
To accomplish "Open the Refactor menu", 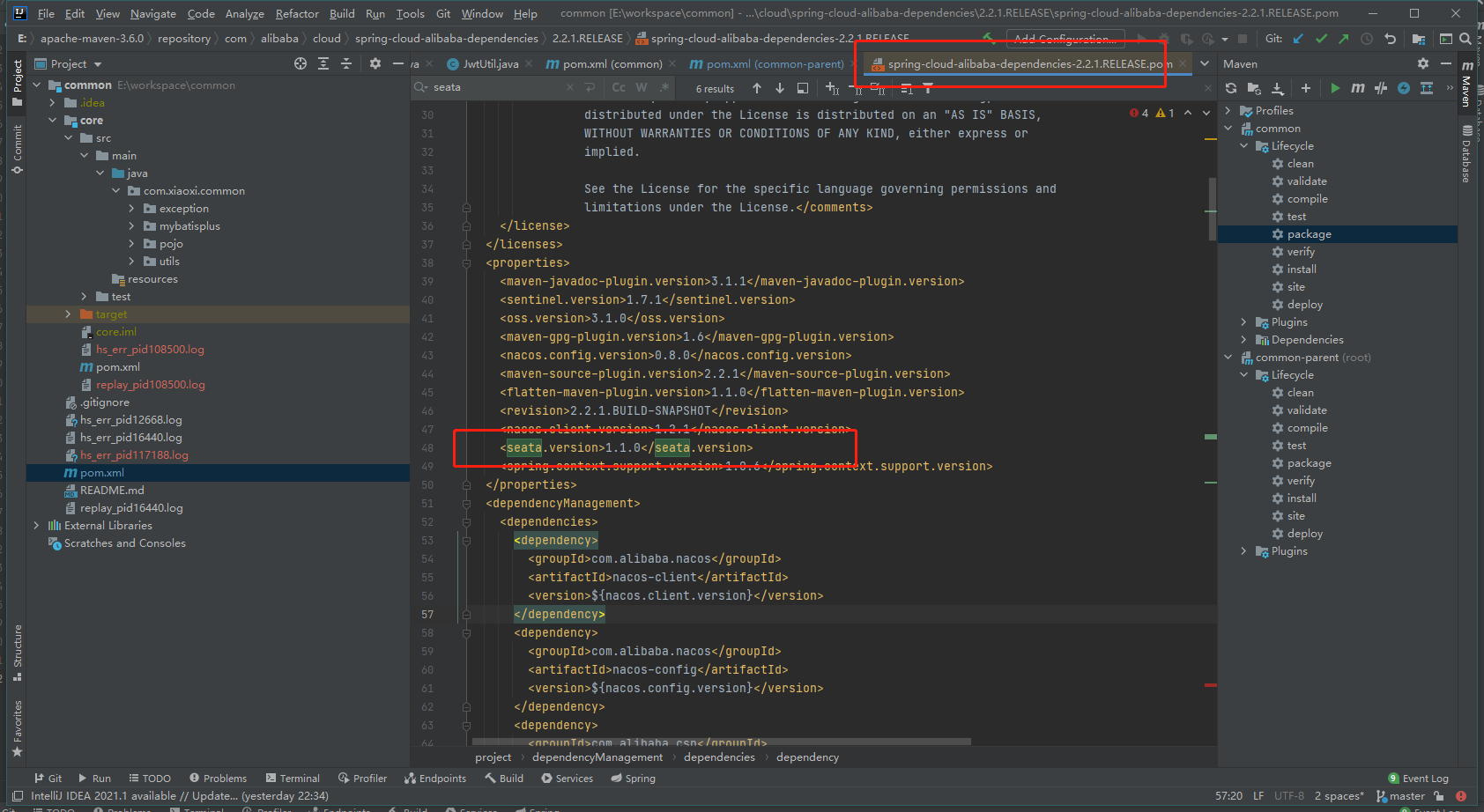I will [296, 13].
